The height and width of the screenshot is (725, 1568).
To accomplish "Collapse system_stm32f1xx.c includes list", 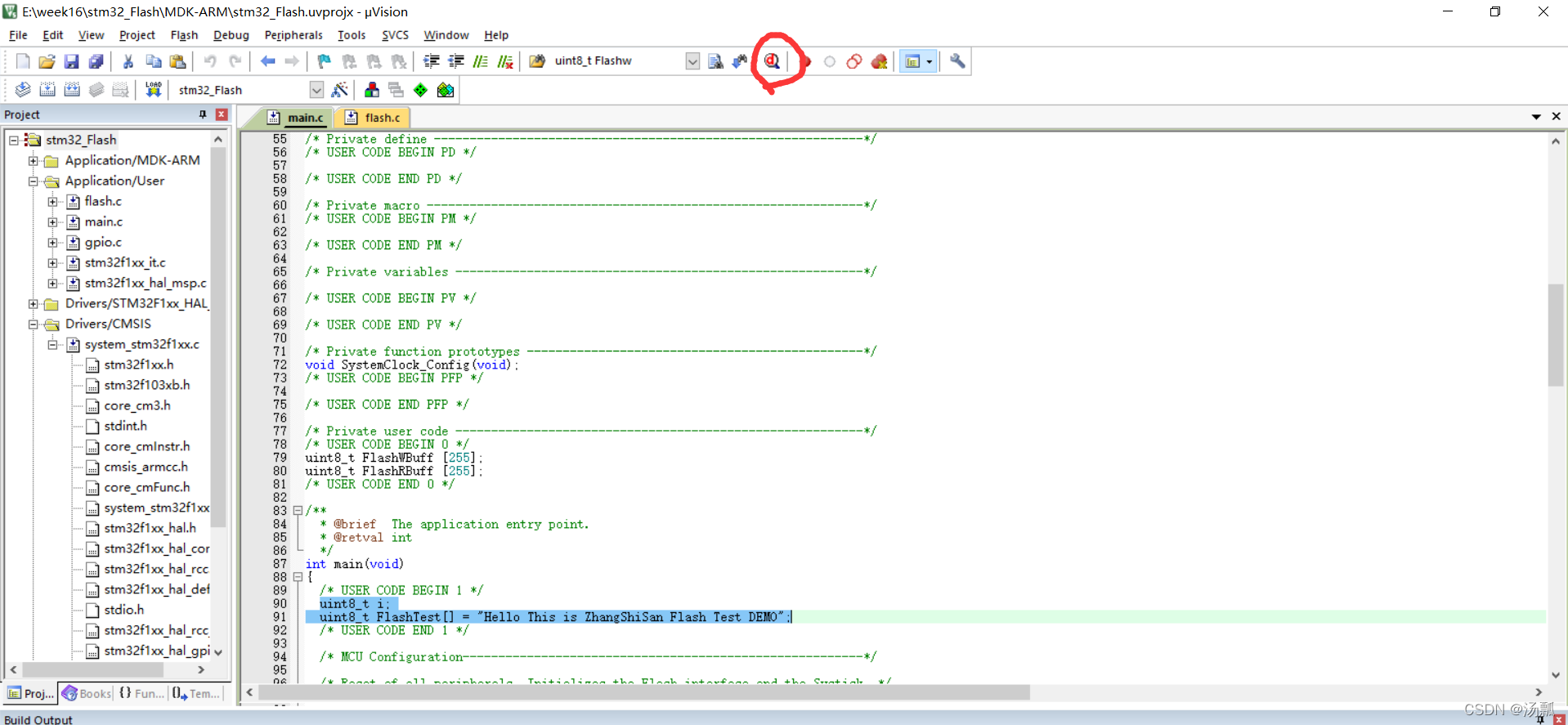I will (53, 344).
